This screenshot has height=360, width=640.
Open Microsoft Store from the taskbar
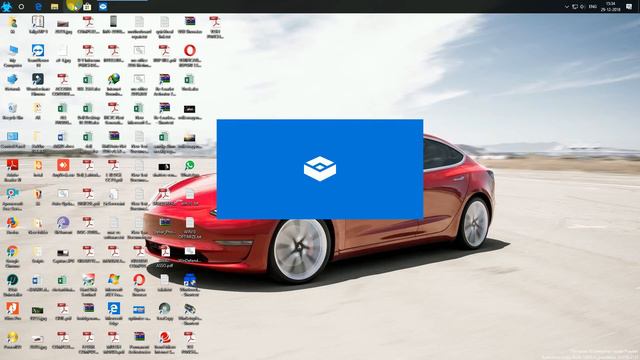[87, 7]
